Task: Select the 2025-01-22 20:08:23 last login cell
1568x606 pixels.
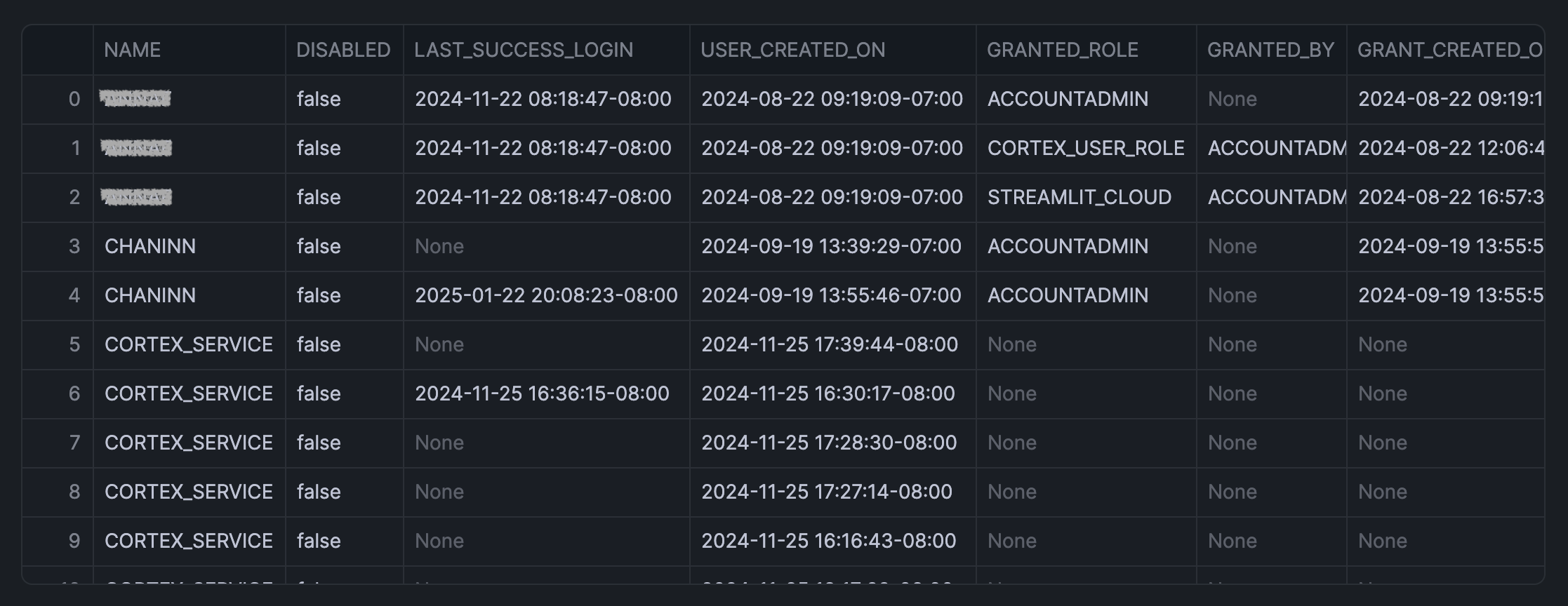Action: 546,295
